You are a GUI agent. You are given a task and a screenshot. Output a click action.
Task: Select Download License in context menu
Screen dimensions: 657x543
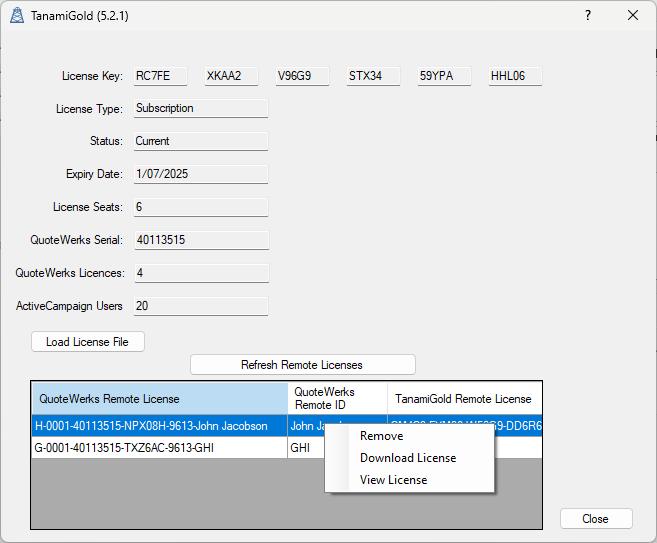pos(408,458)
